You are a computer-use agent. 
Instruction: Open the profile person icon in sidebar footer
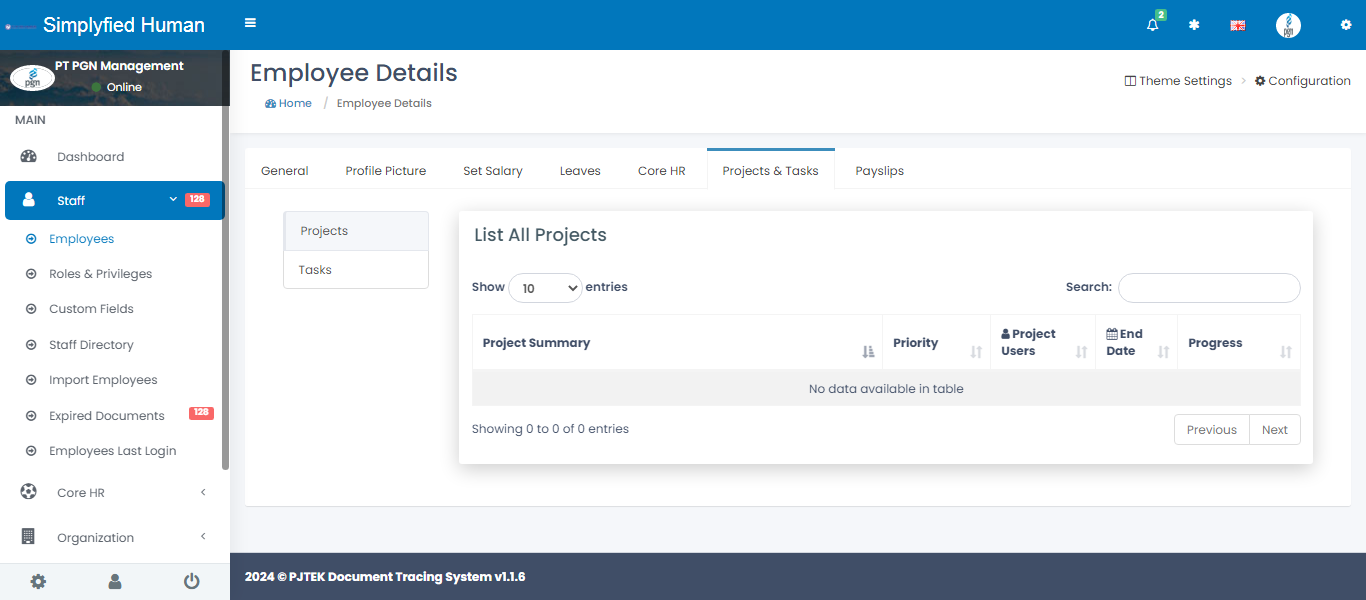click(x=115, y=581)
